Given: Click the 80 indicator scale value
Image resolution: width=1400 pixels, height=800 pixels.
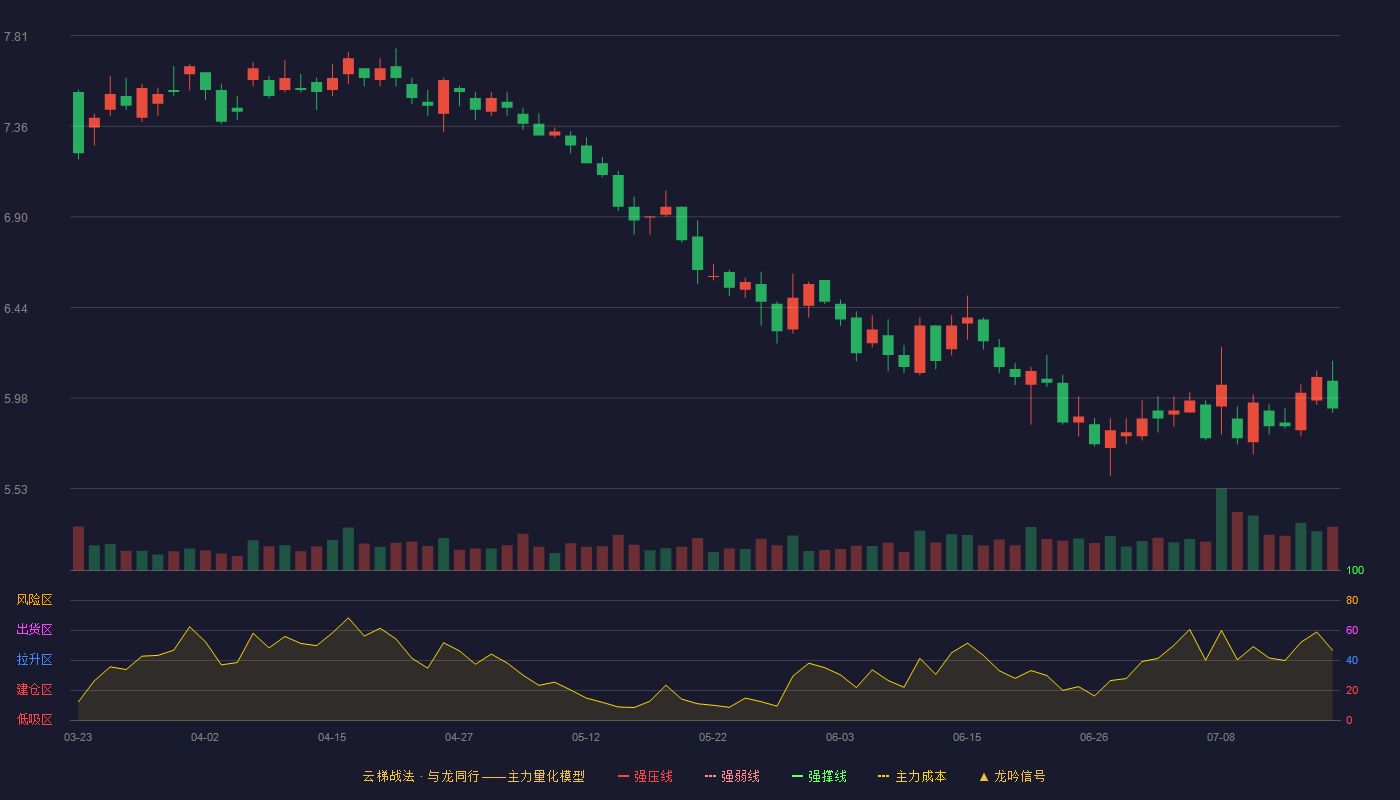Looking at the screenshot, I should point(1352,600).
